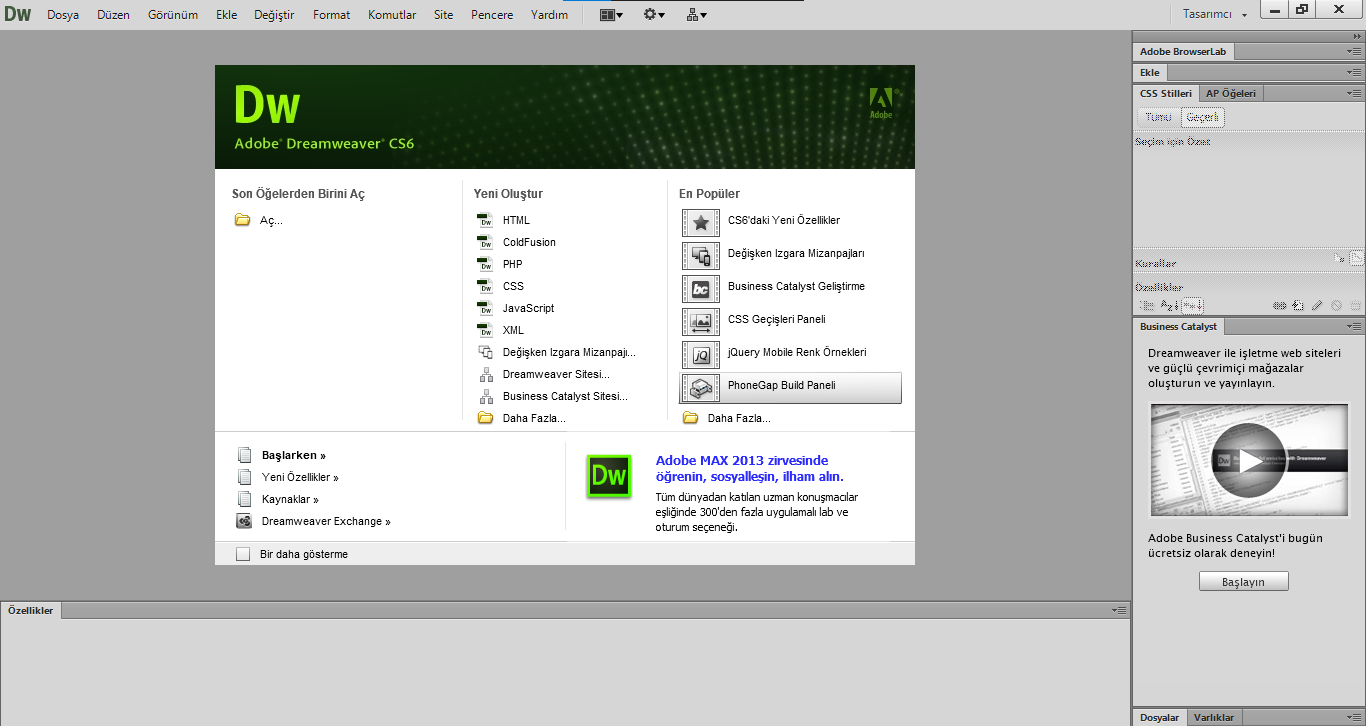1366x726 pixels.
Task: Open the Yeni Özellikler » link
Action: click(x=300, y=477)
